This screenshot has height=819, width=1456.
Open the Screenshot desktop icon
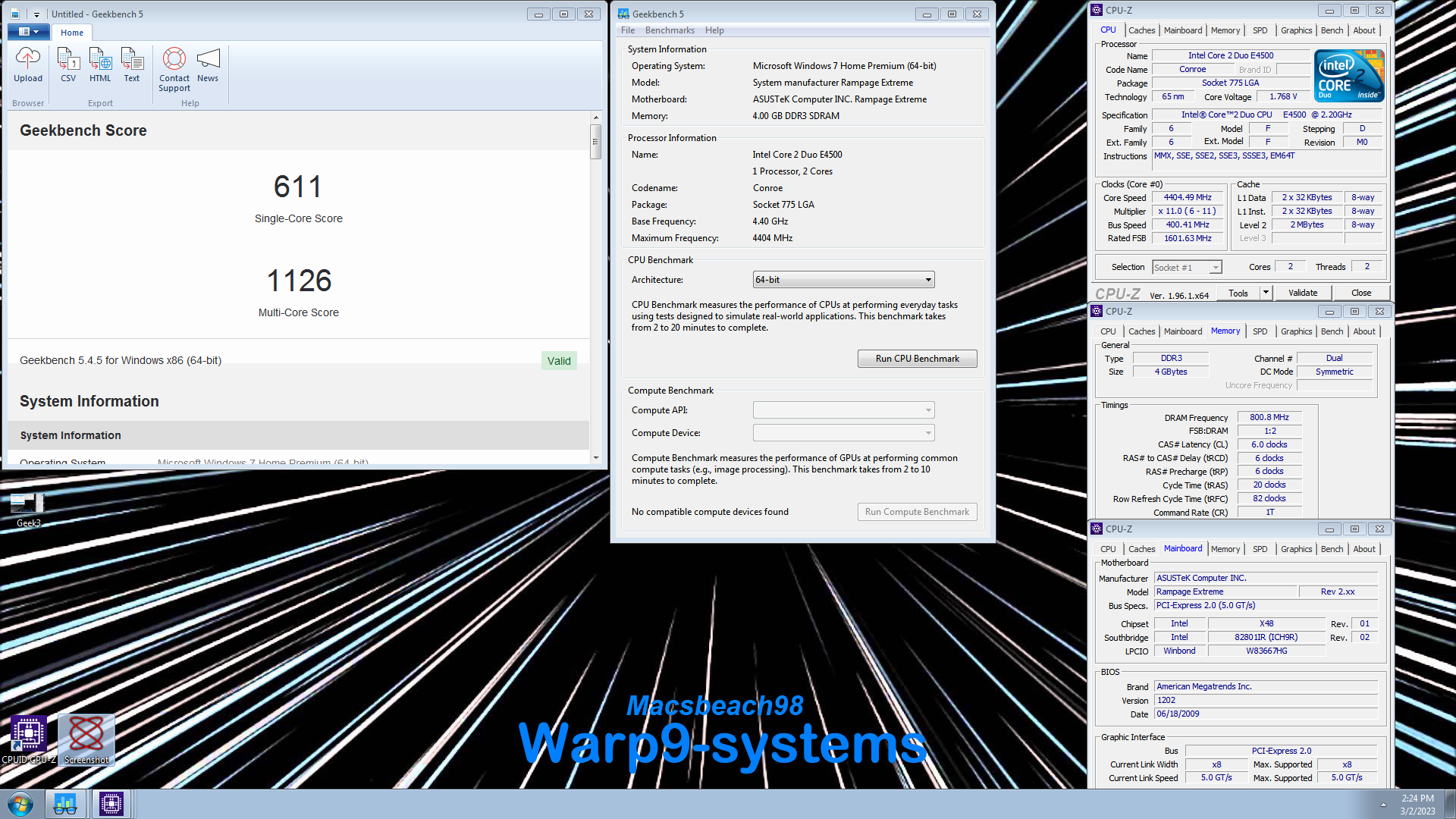pyautogui.click(x=86, y=740)
